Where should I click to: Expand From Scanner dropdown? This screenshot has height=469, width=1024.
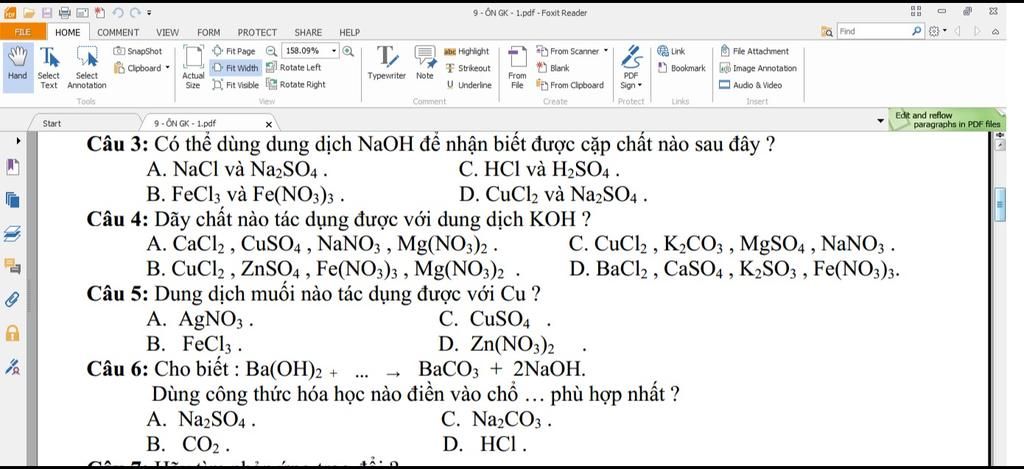coord(605,51)
